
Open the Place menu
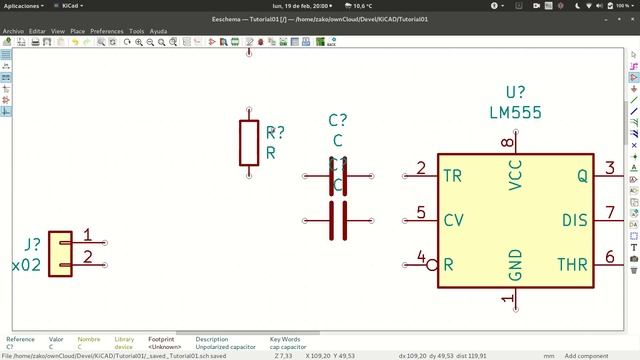[x=78, y=31]
